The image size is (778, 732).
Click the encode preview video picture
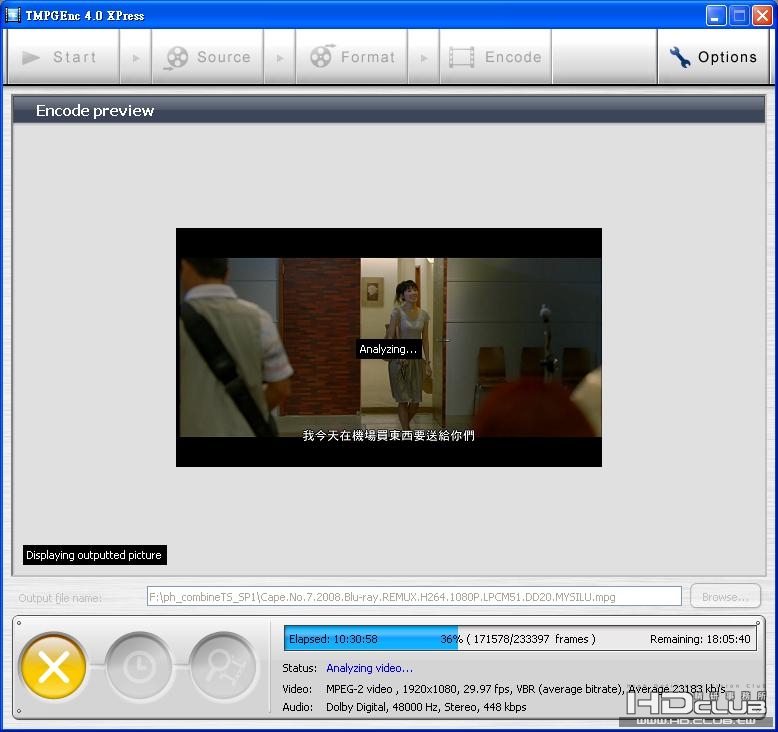coord(389,347)
